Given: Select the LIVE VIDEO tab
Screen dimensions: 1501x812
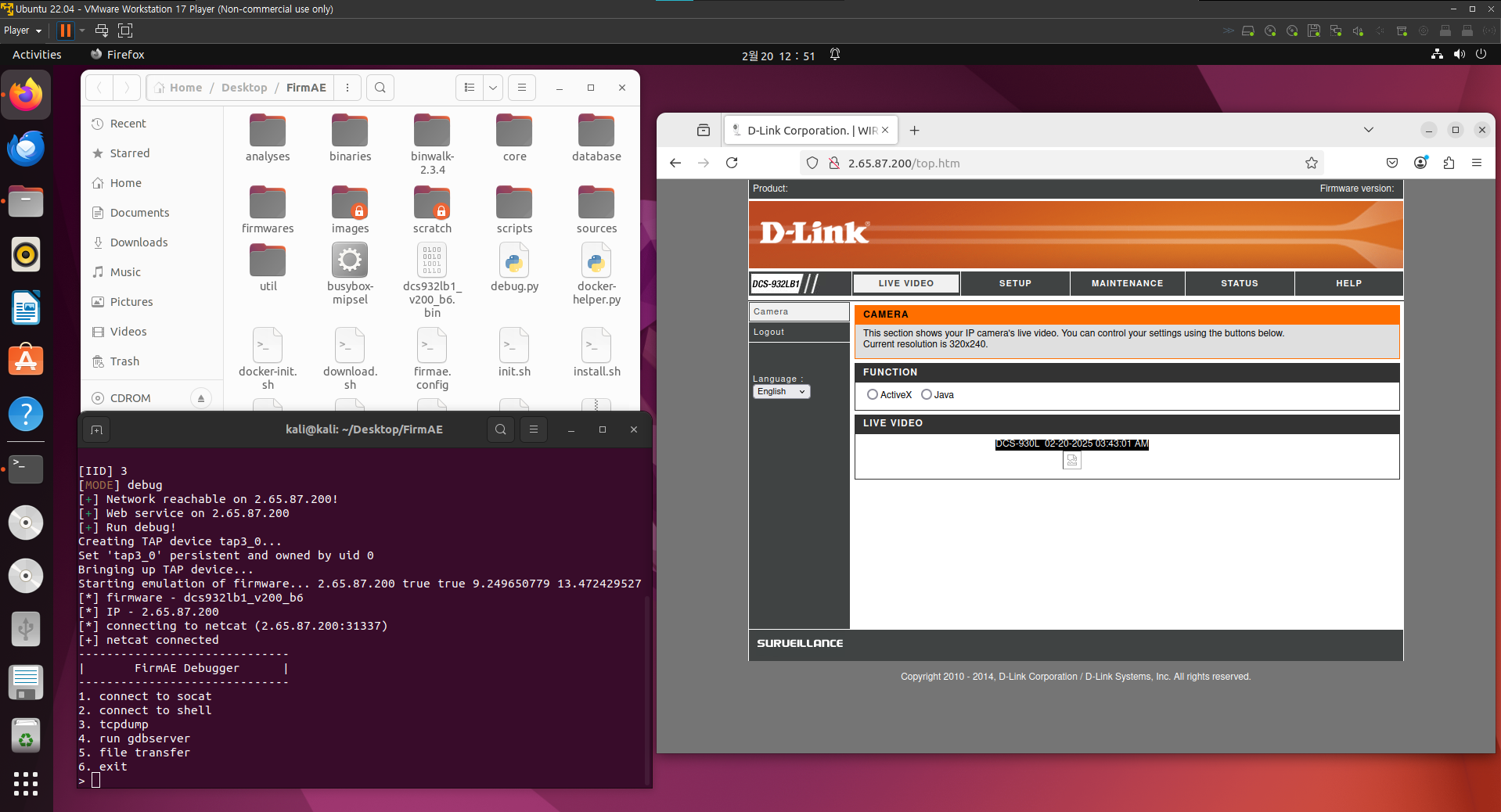Looking at the screenshot, I should point(906,283).
